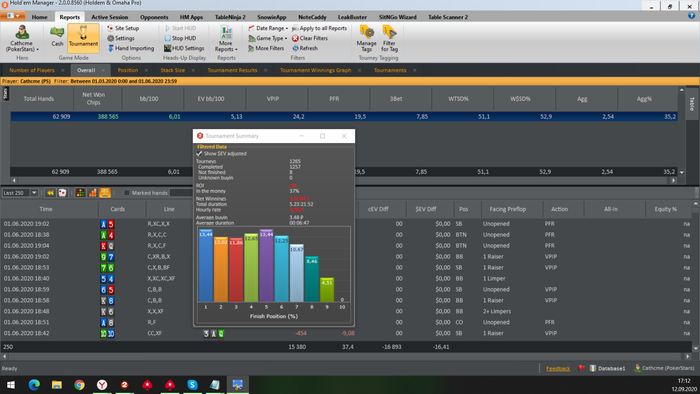Open File Explorer from taskbar
Screen dimensions: 700x394
[57, 385]
